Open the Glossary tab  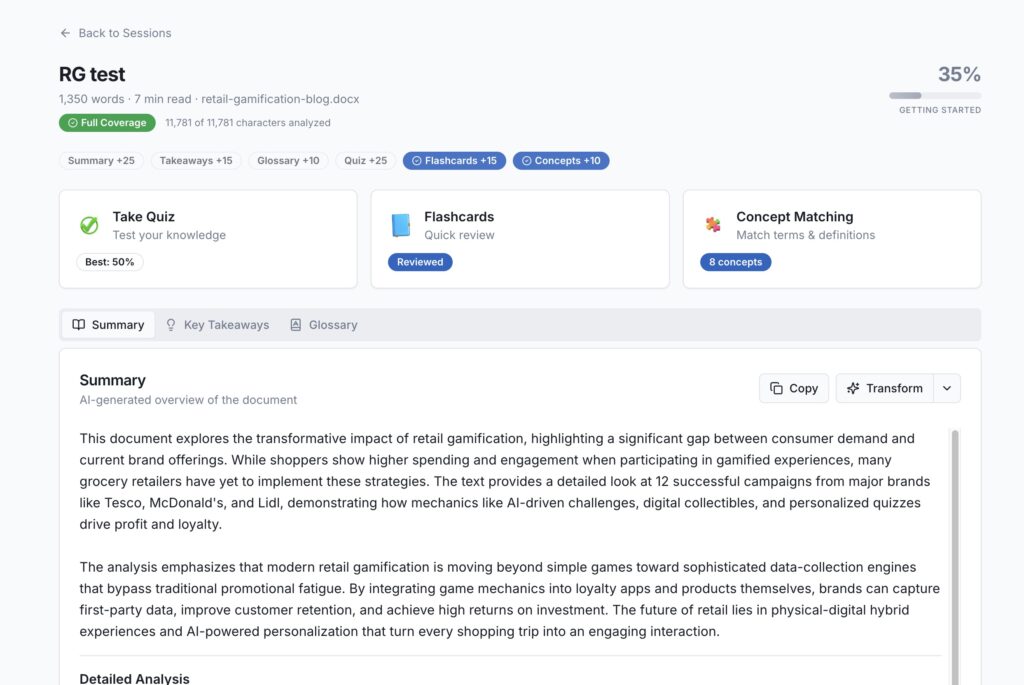(x=323, y=325)
